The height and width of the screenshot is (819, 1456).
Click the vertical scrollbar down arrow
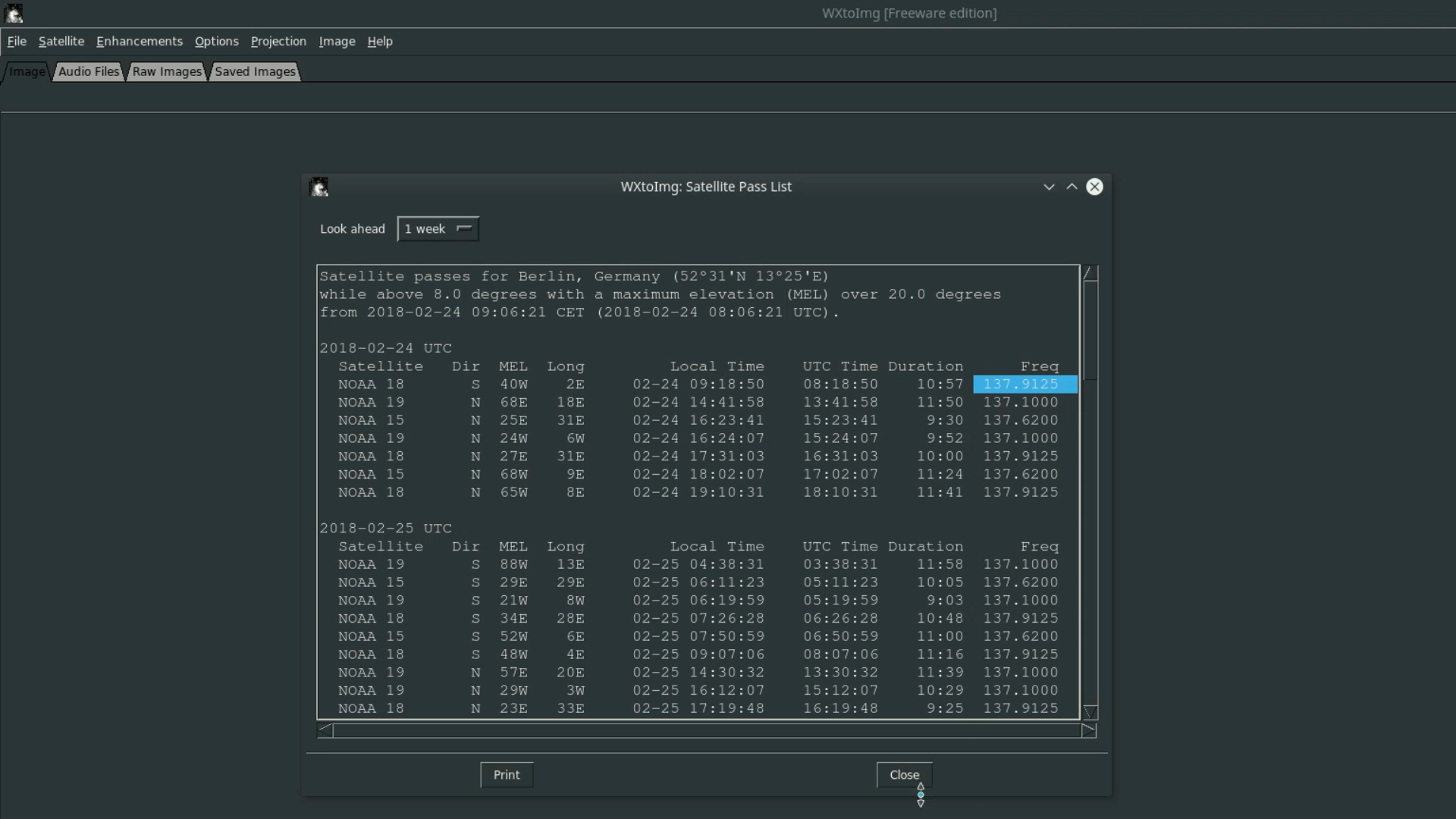tap(1090, 711)
